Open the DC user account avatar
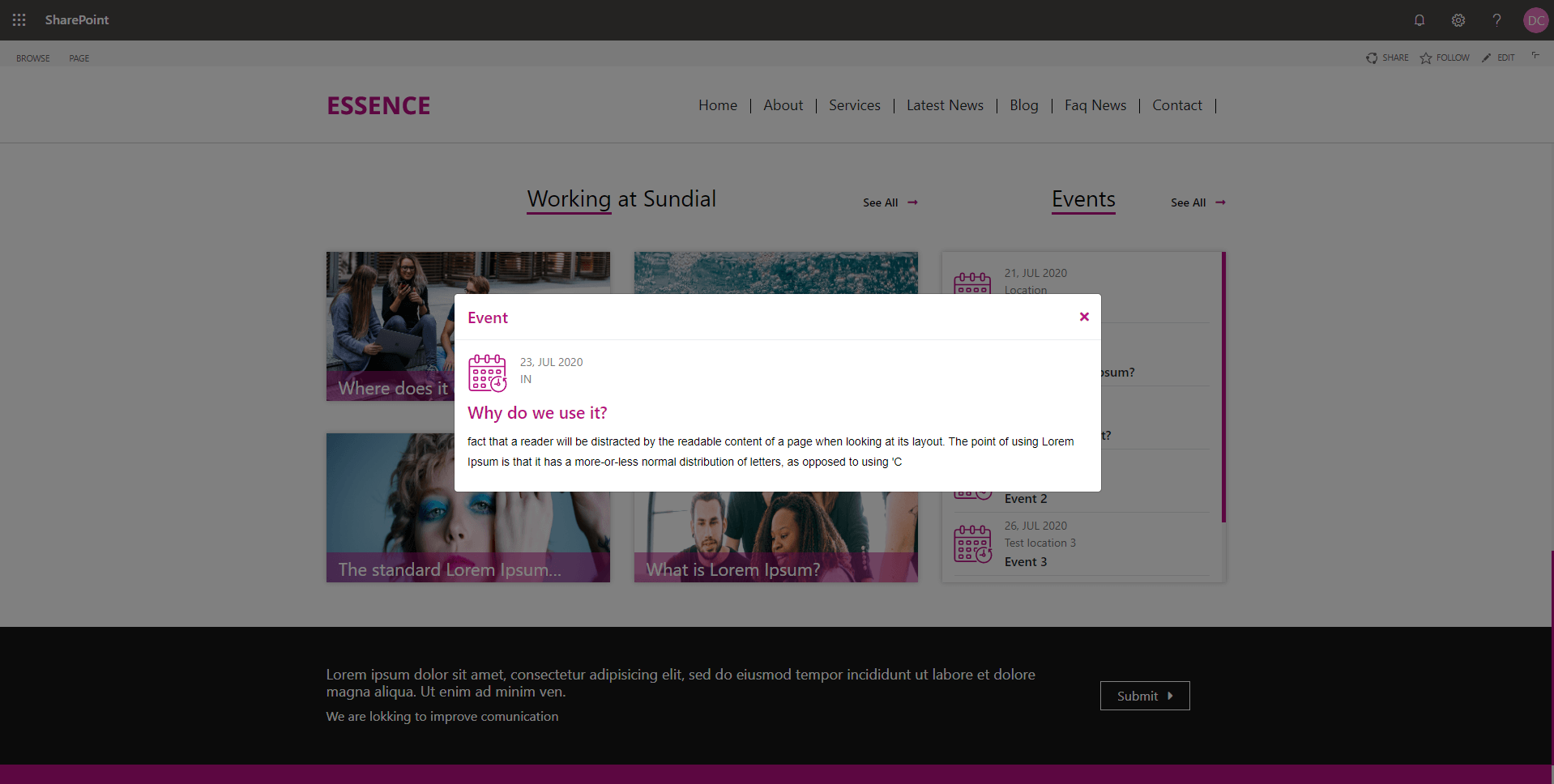Image resolution: width=1554 pixels, height=784 pixels. [x=1535, y=20]
